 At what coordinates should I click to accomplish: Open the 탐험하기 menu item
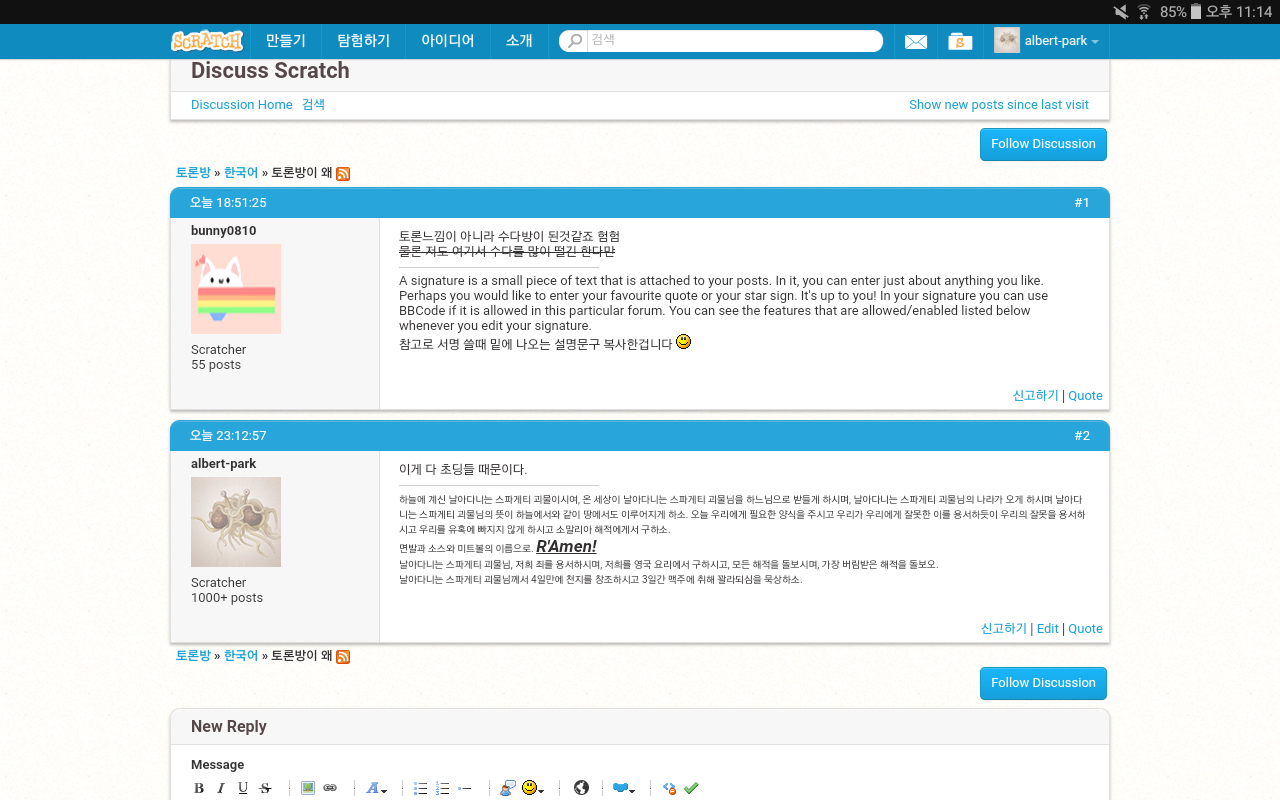363,41
